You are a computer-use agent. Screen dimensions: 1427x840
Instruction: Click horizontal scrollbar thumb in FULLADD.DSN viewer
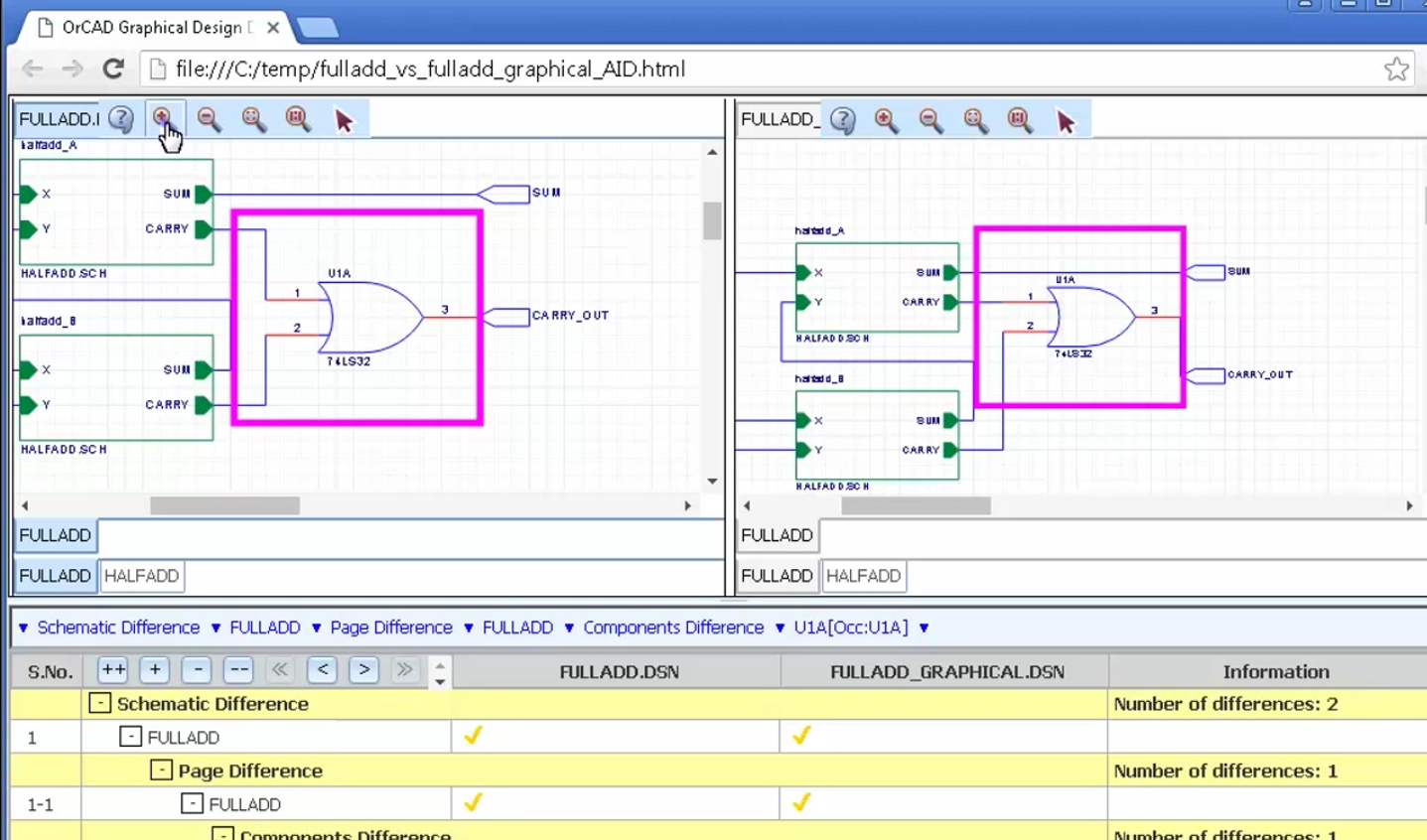(x=224, y=505)
